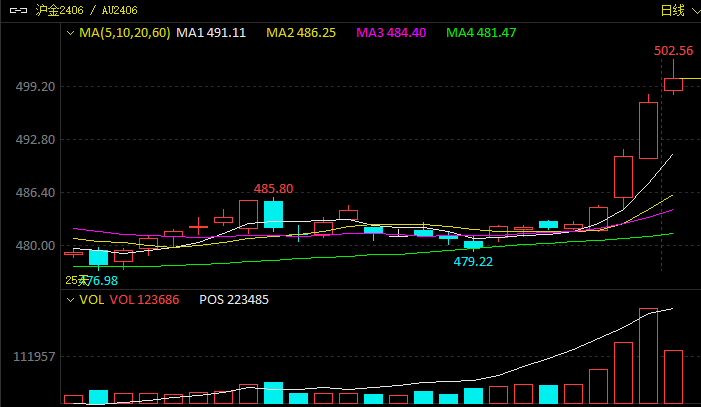This screenshot has width=701, height=407.
Task: Select the cyan candlestick above 479.22
Action: click(x=473, y=244)
